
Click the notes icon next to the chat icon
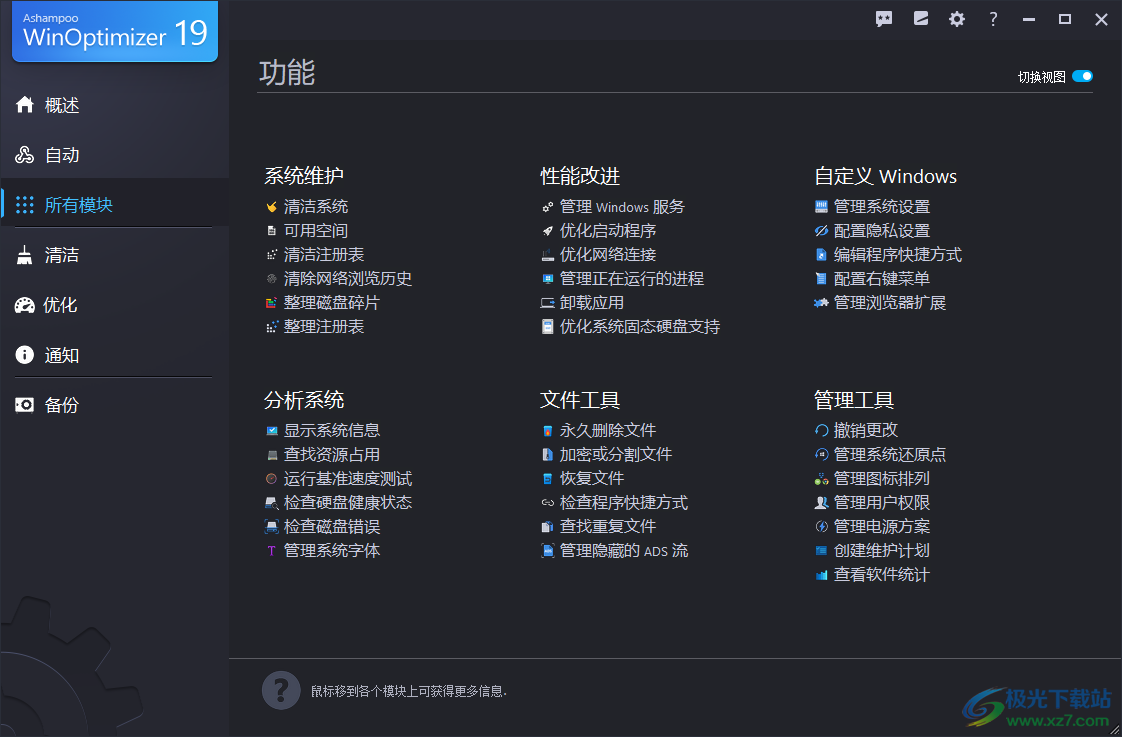pos(920,18)
